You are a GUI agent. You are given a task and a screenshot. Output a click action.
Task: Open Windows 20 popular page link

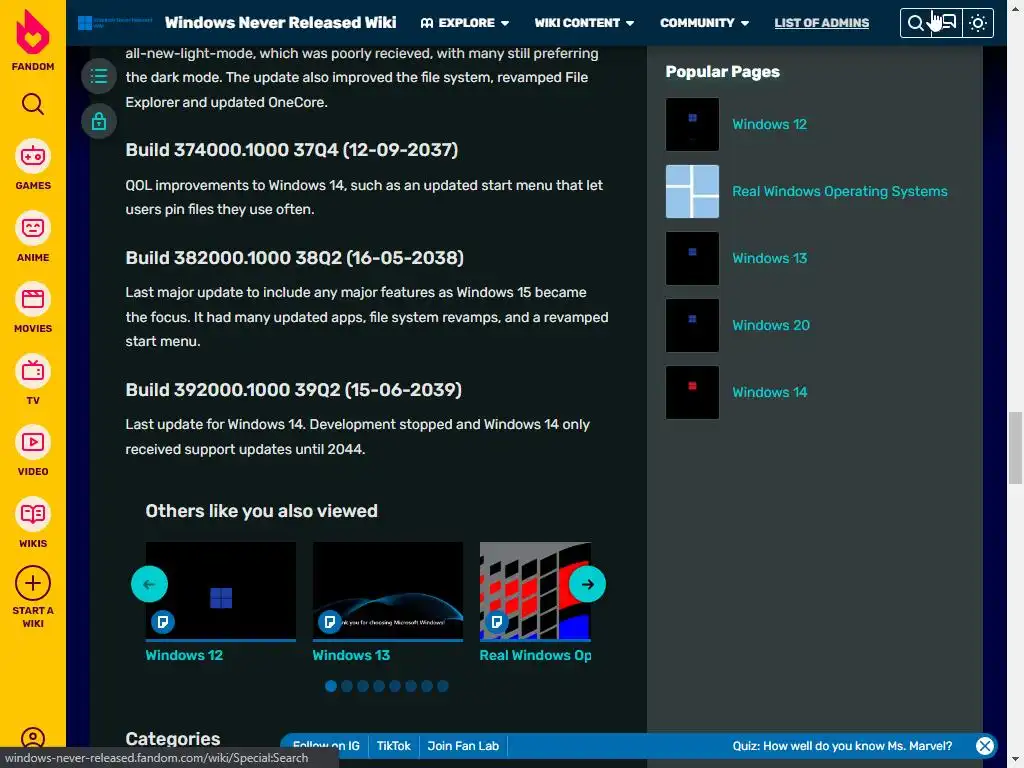[771, 325]
